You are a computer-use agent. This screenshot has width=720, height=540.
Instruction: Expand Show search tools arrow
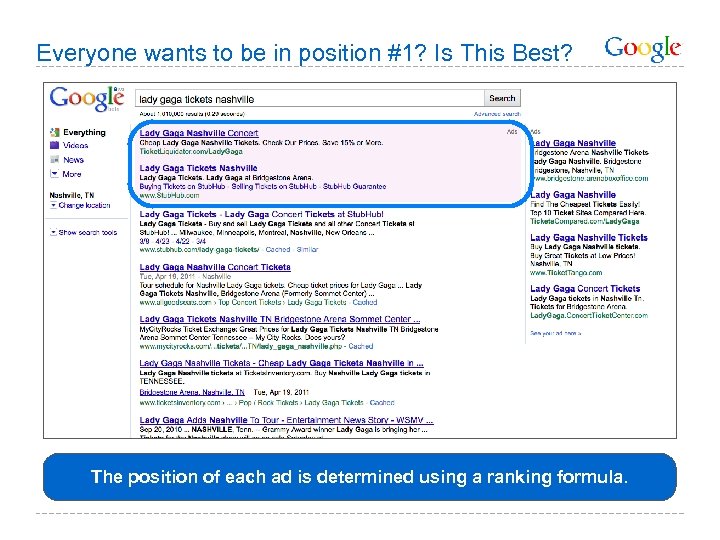coord(53,232)
